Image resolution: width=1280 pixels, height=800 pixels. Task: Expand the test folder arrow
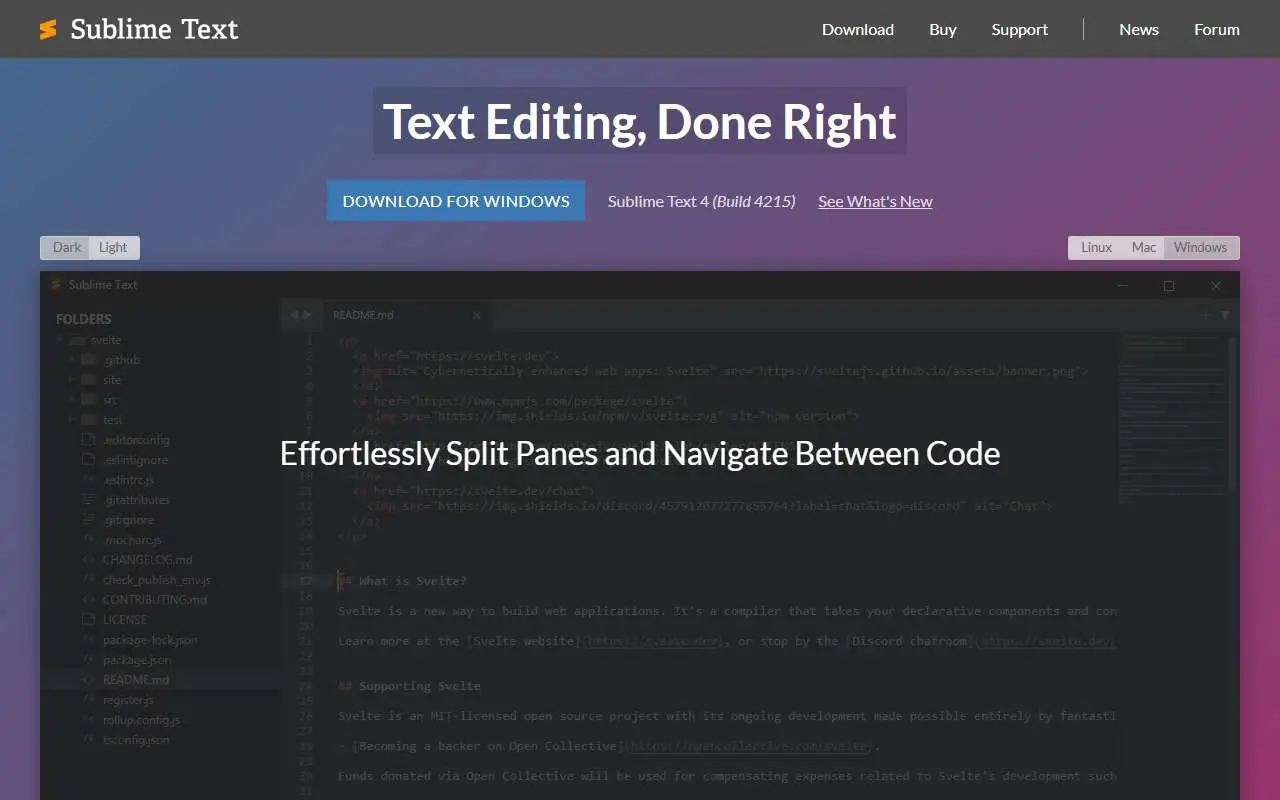coord(71,420)
